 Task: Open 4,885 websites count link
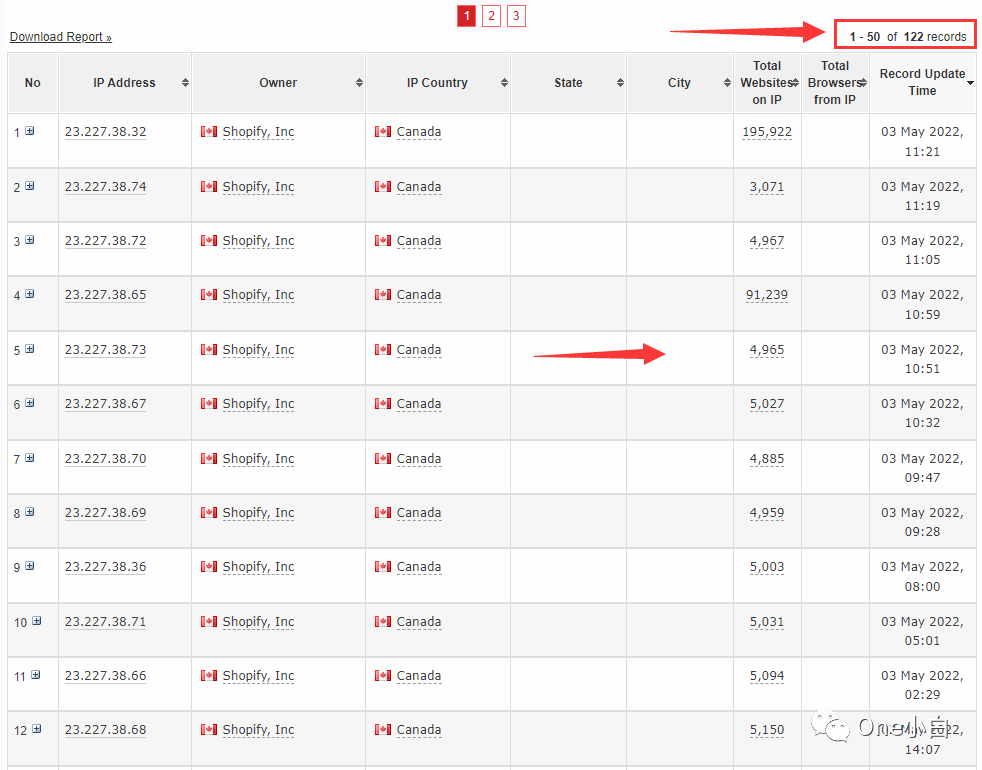(x=767, y=459)
